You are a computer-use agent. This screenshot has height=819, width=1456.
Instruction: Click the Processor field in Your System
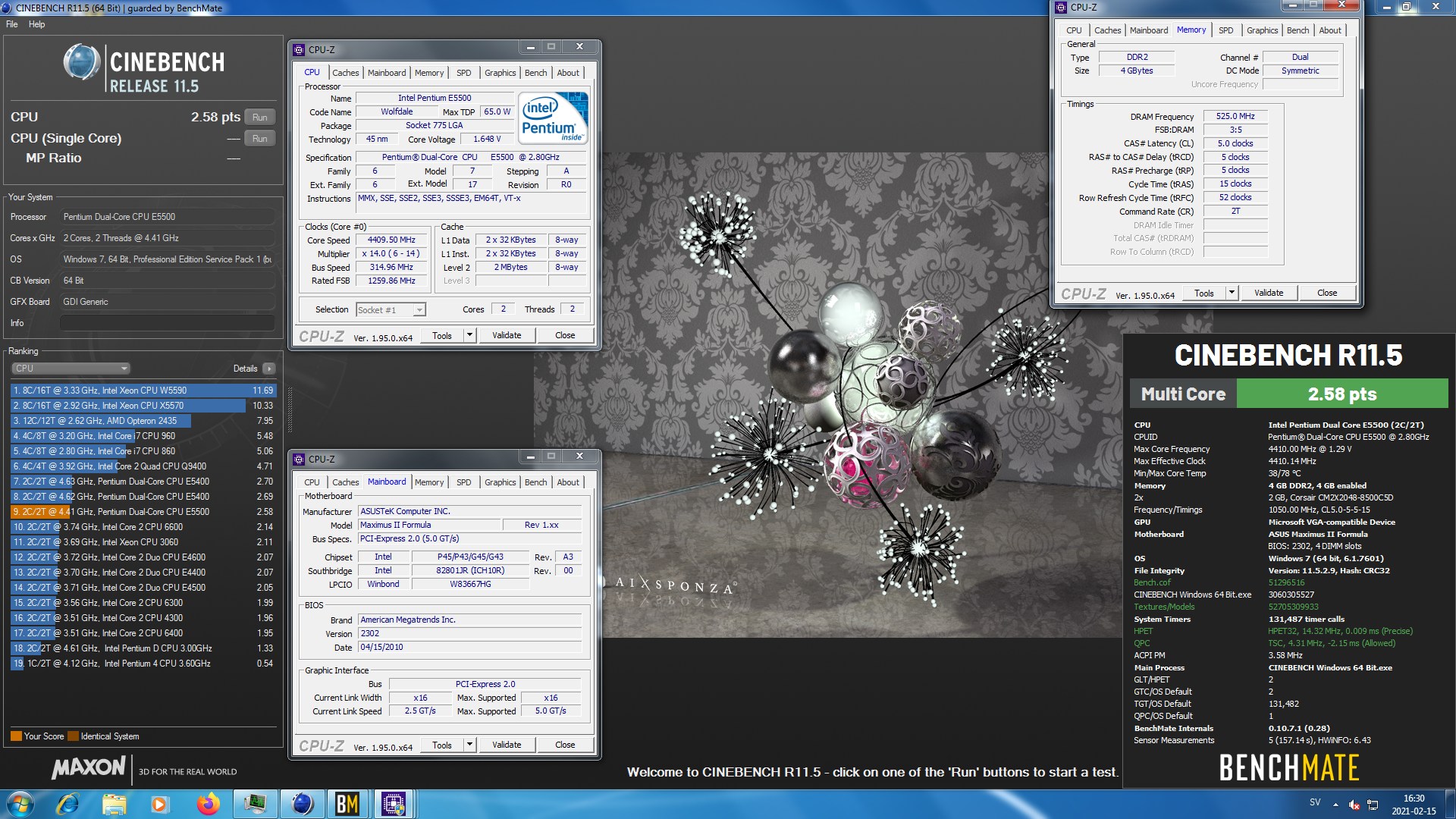pos(167,217)
